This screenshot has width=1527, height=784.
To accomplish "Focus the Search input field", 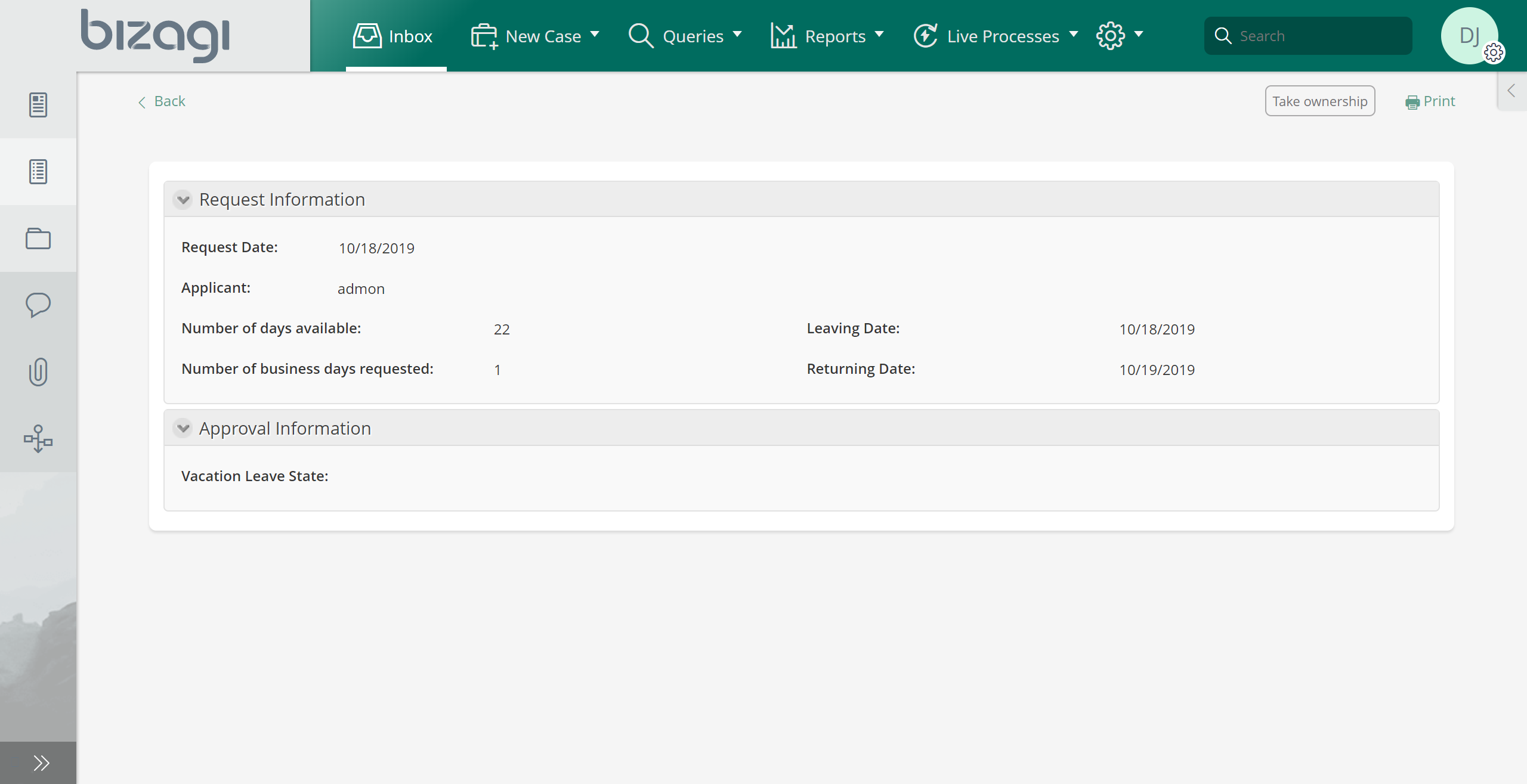I will click(1307, 36).
